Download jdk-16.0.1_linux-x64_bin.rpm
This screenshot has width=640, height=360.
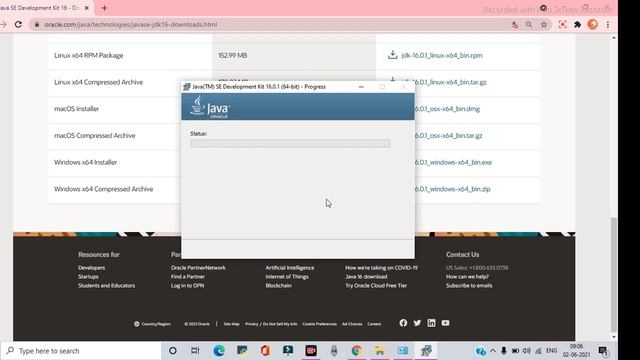pos(442,55)
